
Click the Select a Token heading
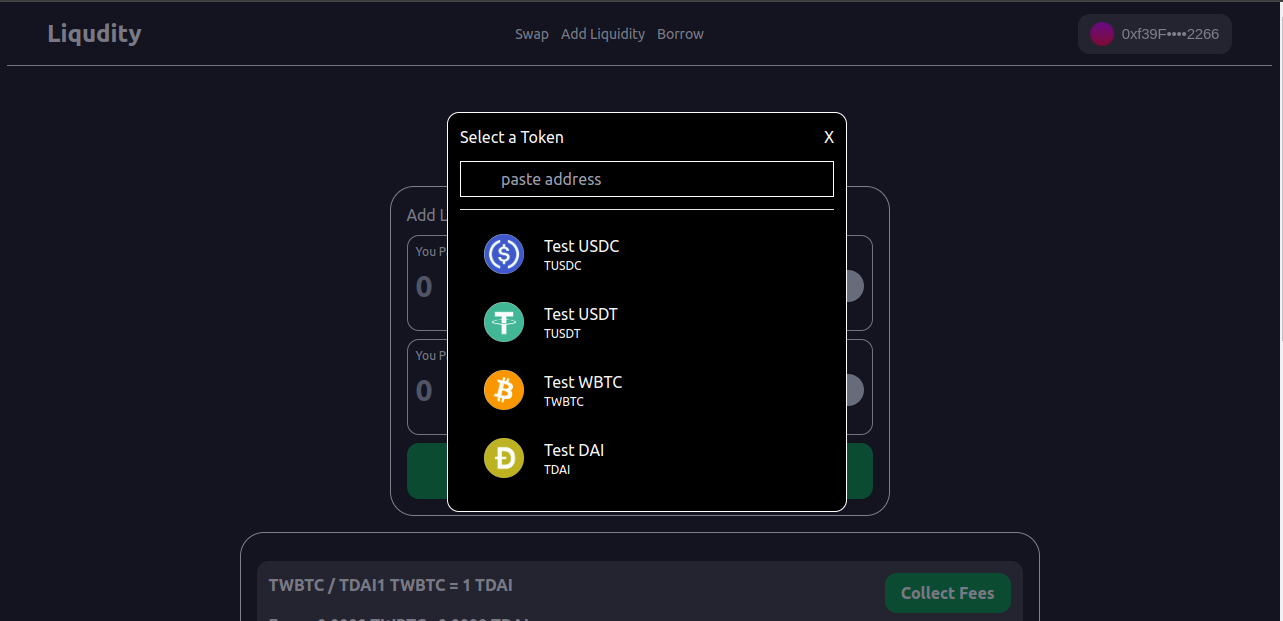tap(512, 137)
